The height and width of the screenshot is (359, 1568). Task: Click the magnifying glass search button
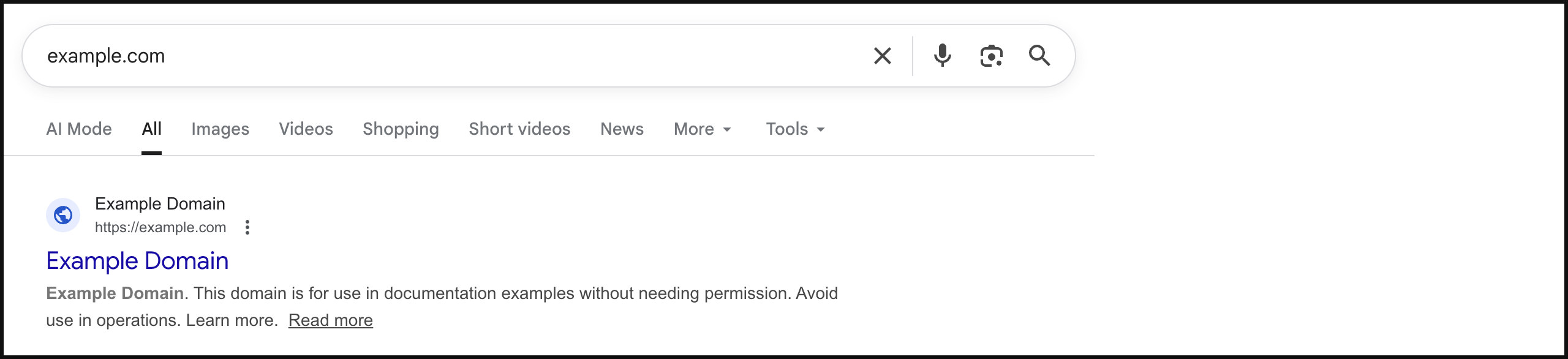[x=1039, y=56]
